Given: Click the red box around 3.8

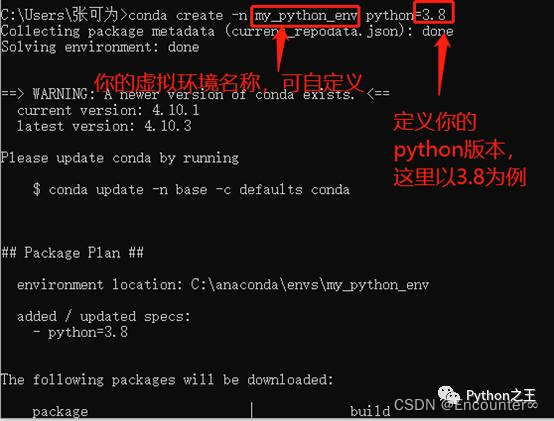Looking at the screenshot, I should tap(433, 12).
